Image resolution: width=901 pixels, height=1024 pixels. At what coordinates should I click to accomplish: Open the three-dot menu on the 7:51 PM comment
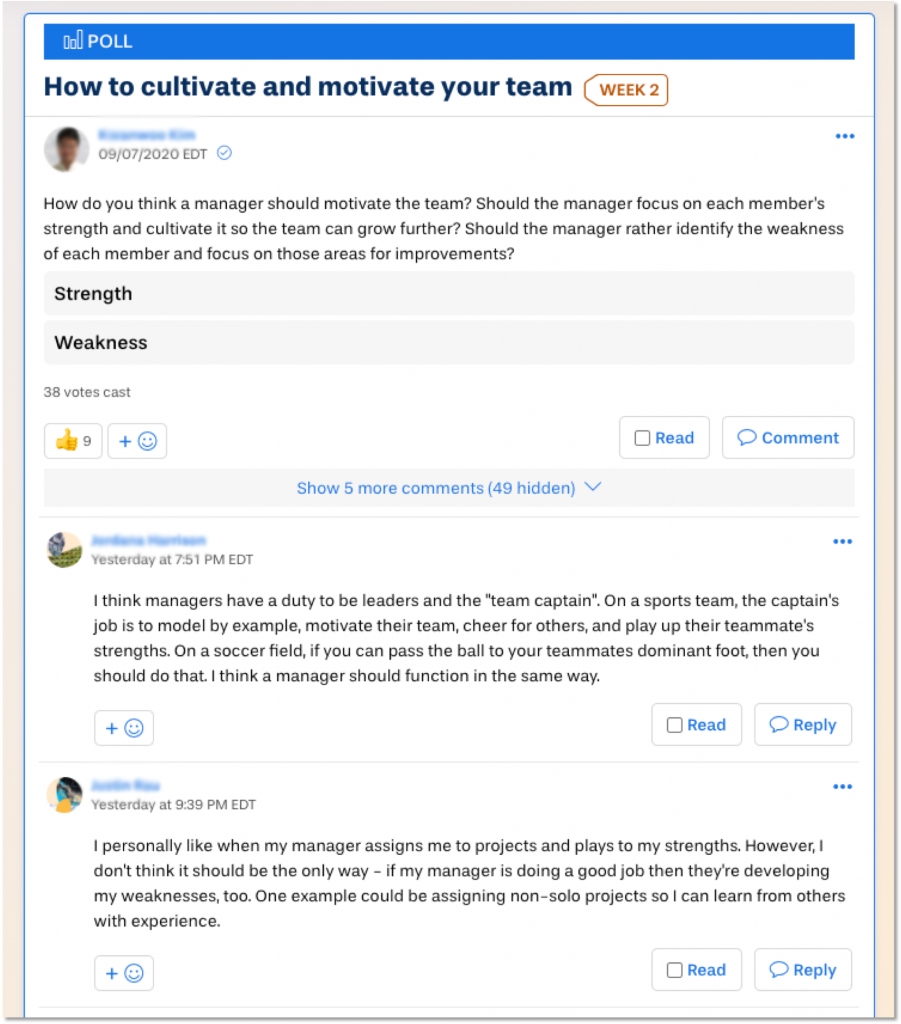coord(842,541)
